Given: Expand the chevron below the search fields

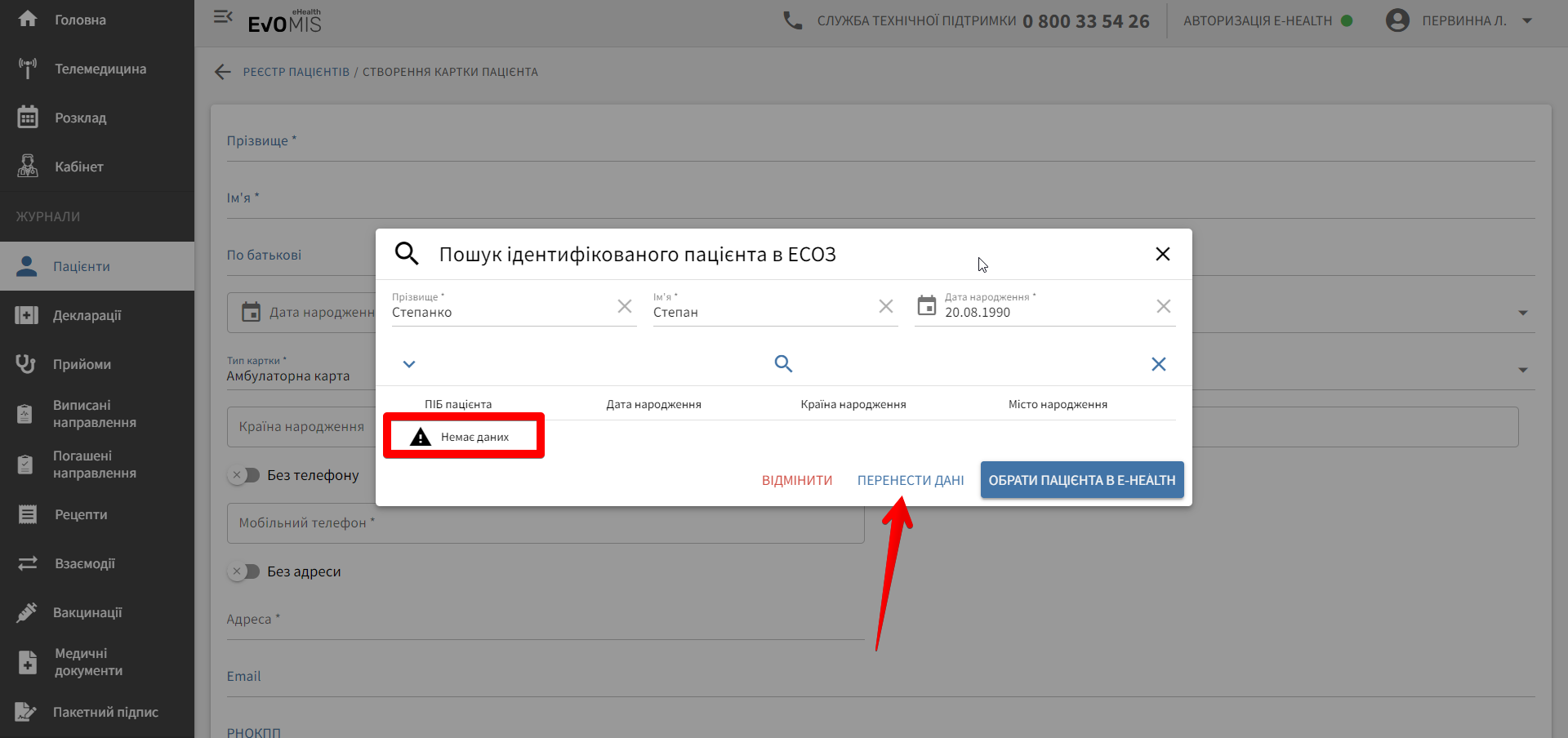Looking at the screenshot, I should [x=408, y=364].
